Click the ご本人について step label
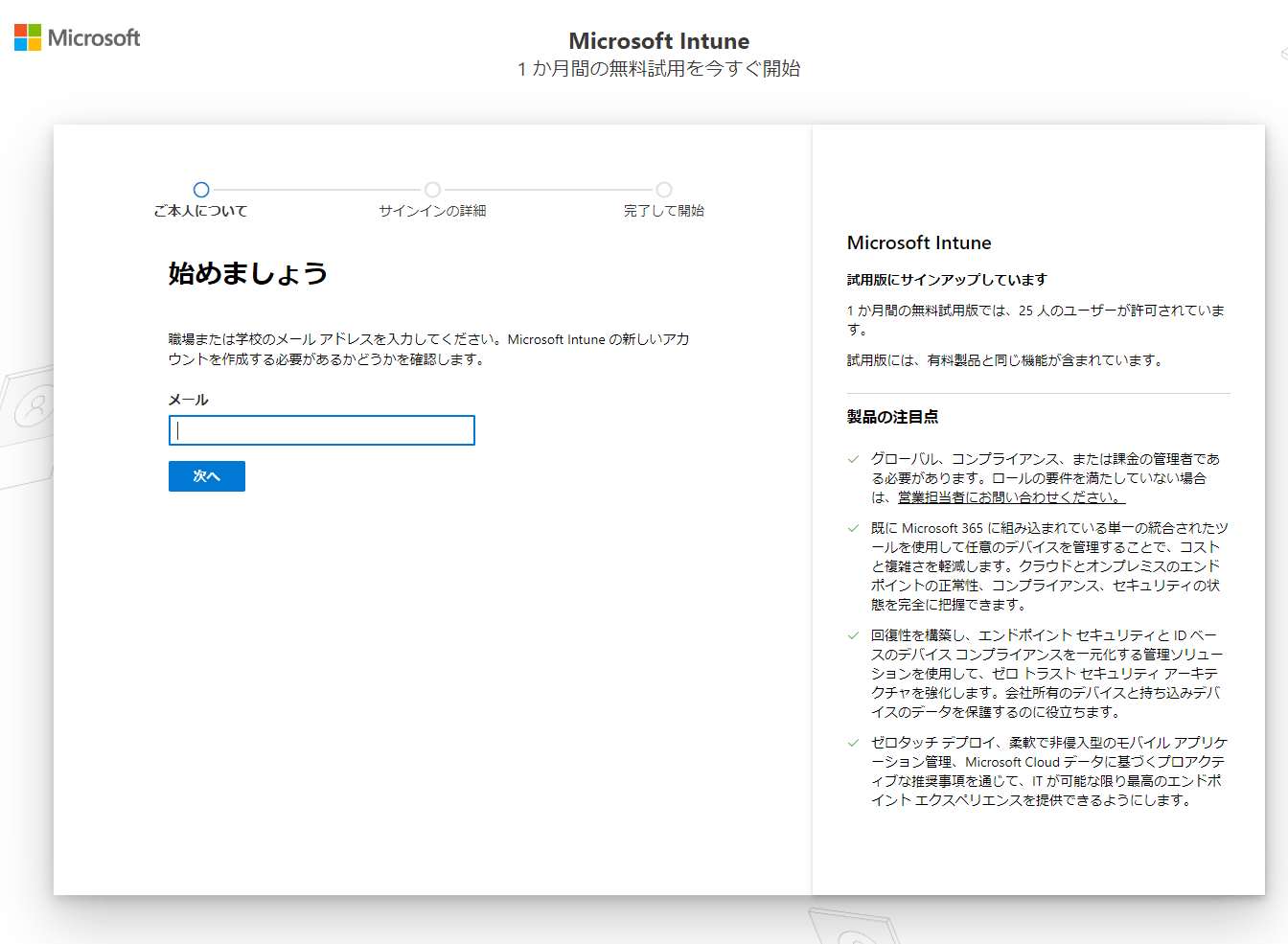The height and width of the screenshot is (944, 1288). pos(200,211)
